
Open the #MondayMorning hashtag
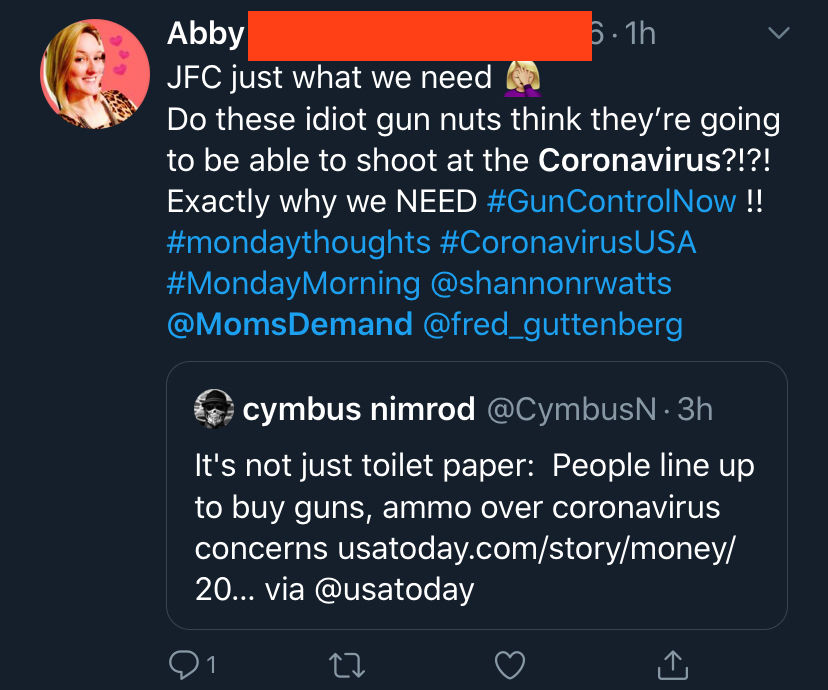pyautogui.click(x=294, y=283)
